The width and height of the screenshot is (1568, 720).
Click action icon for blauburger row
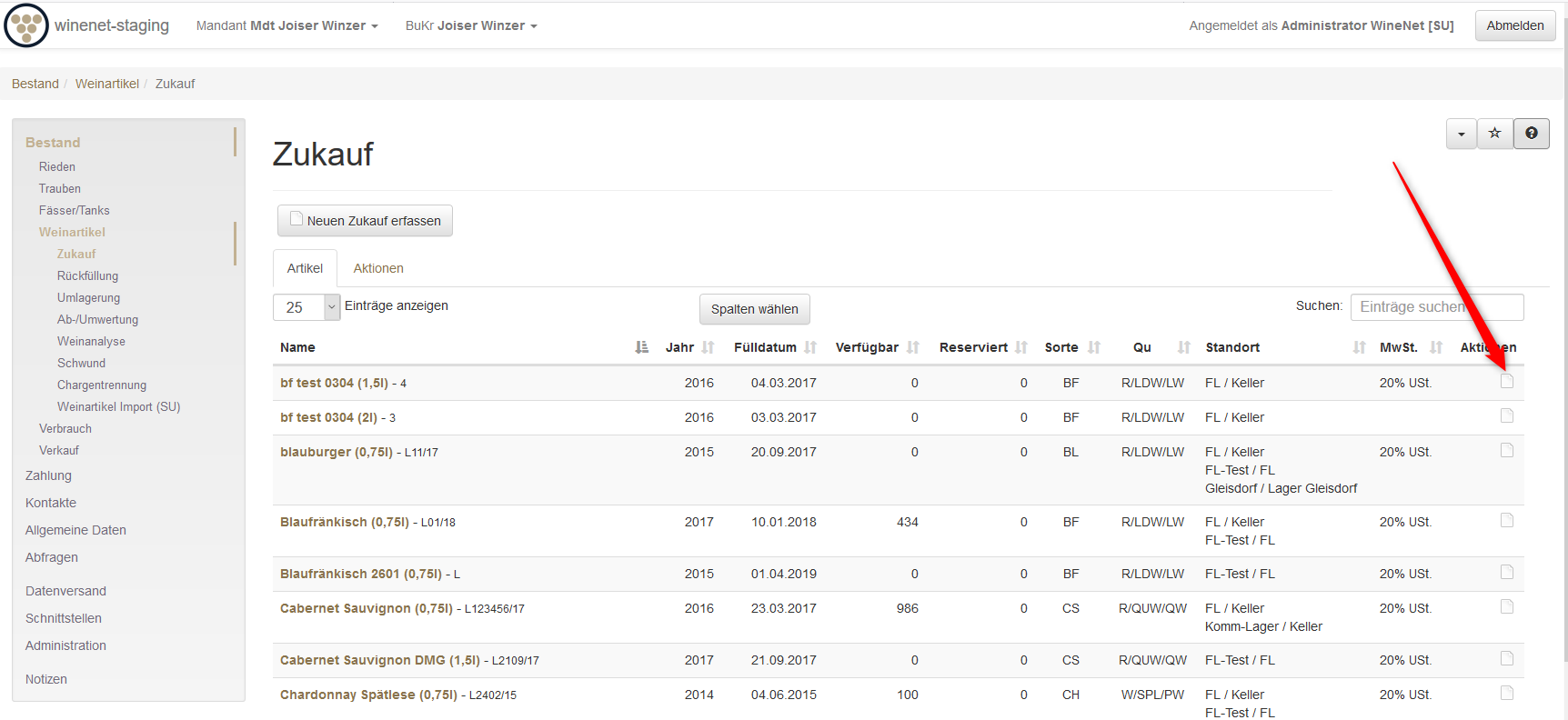[x=1507, y=451]
